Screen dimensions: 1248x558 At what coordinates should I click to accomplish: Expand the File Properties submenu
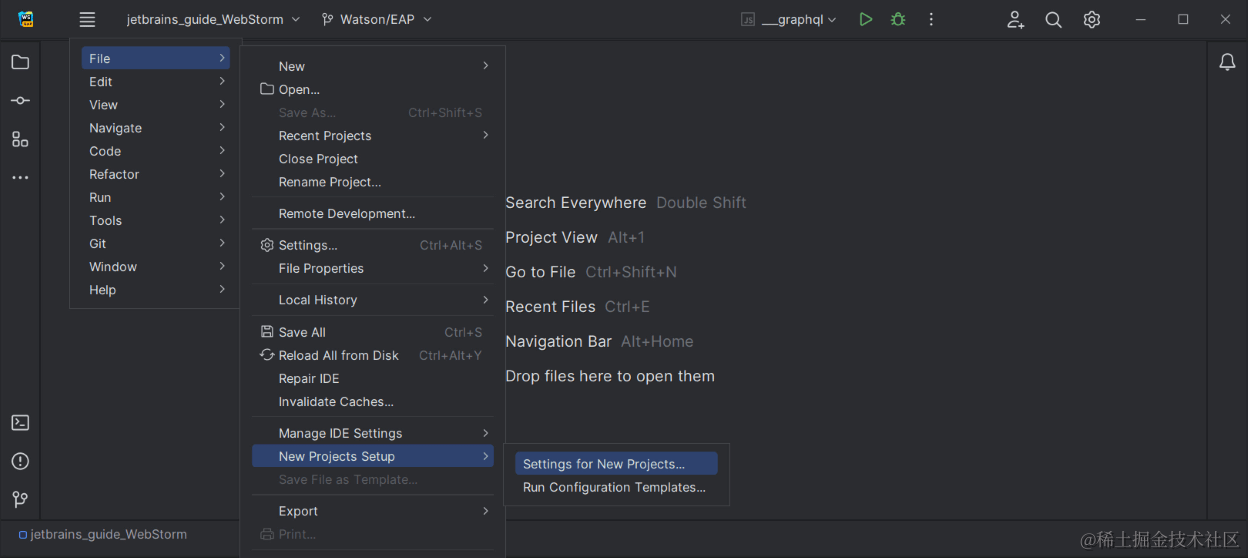(x=373, y=268)
